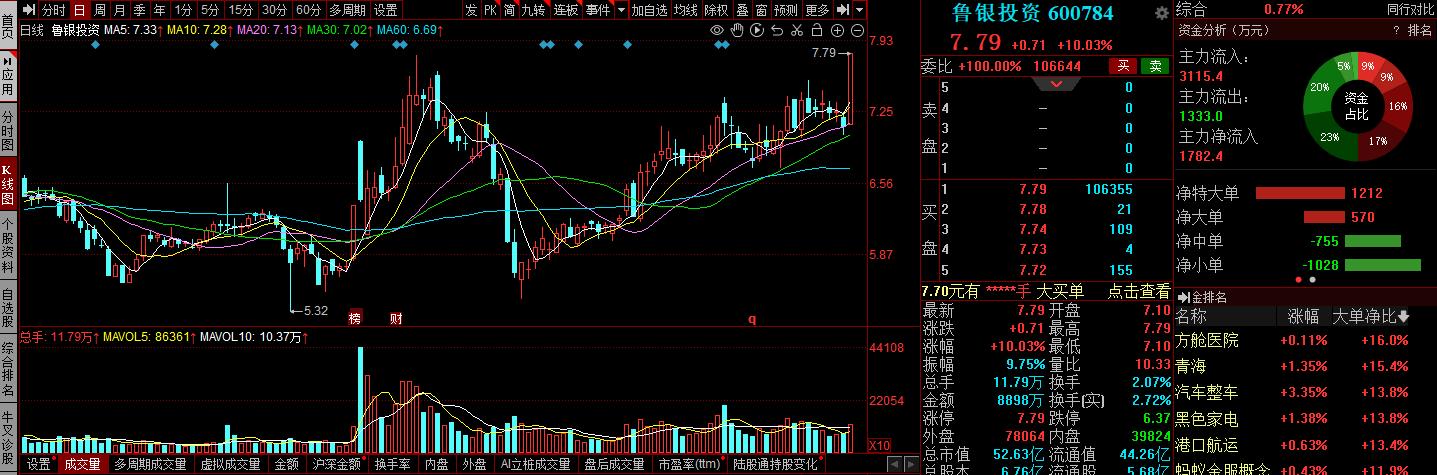
Task: Click the X10 volume scale label
Action: point(880,445)
